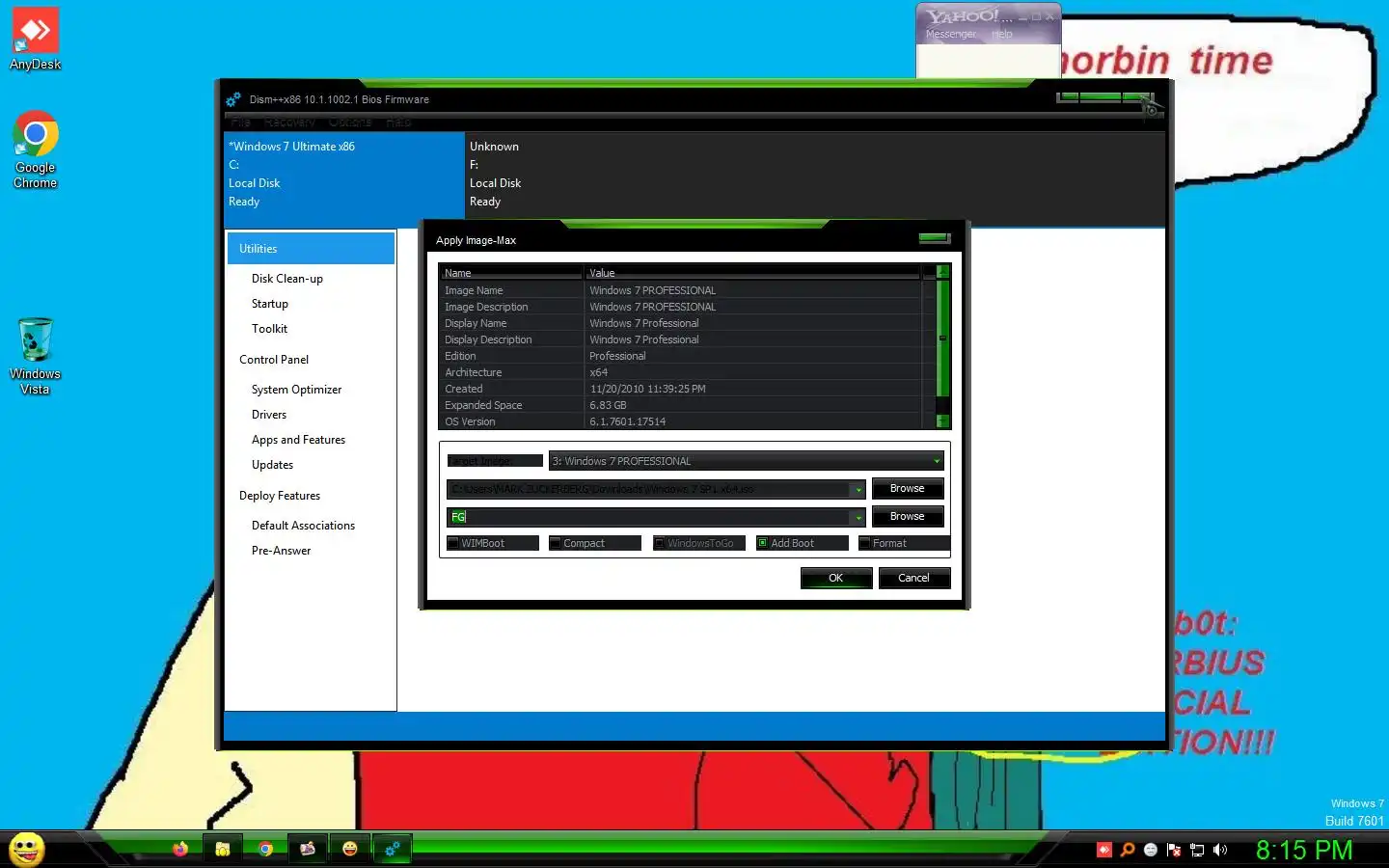Click the image info list vertical scrollbar

[x=943, y=338]
